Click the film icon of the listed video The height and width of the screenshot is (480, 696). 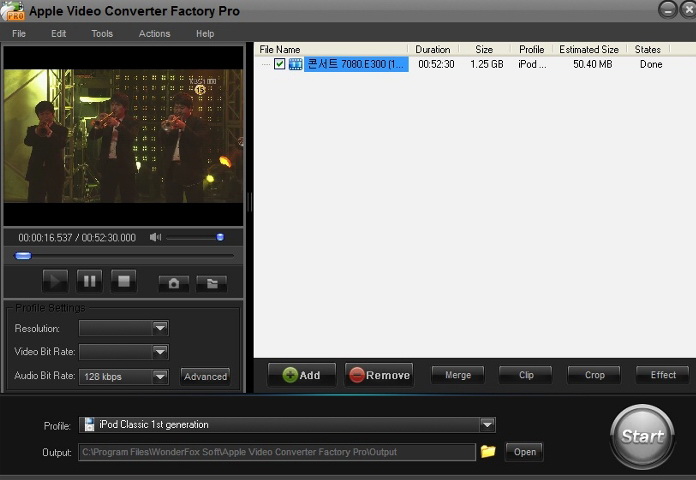tap(296, 65)
